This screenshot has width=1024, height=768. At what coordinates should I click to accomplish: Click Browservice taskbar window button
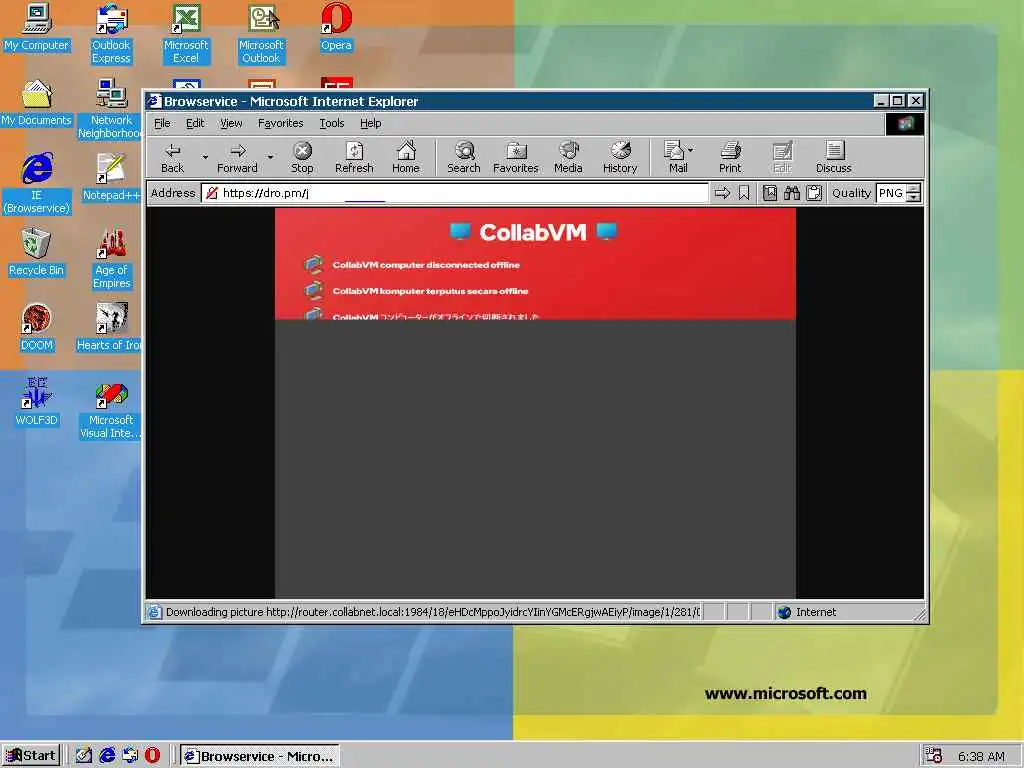(260, 756)
